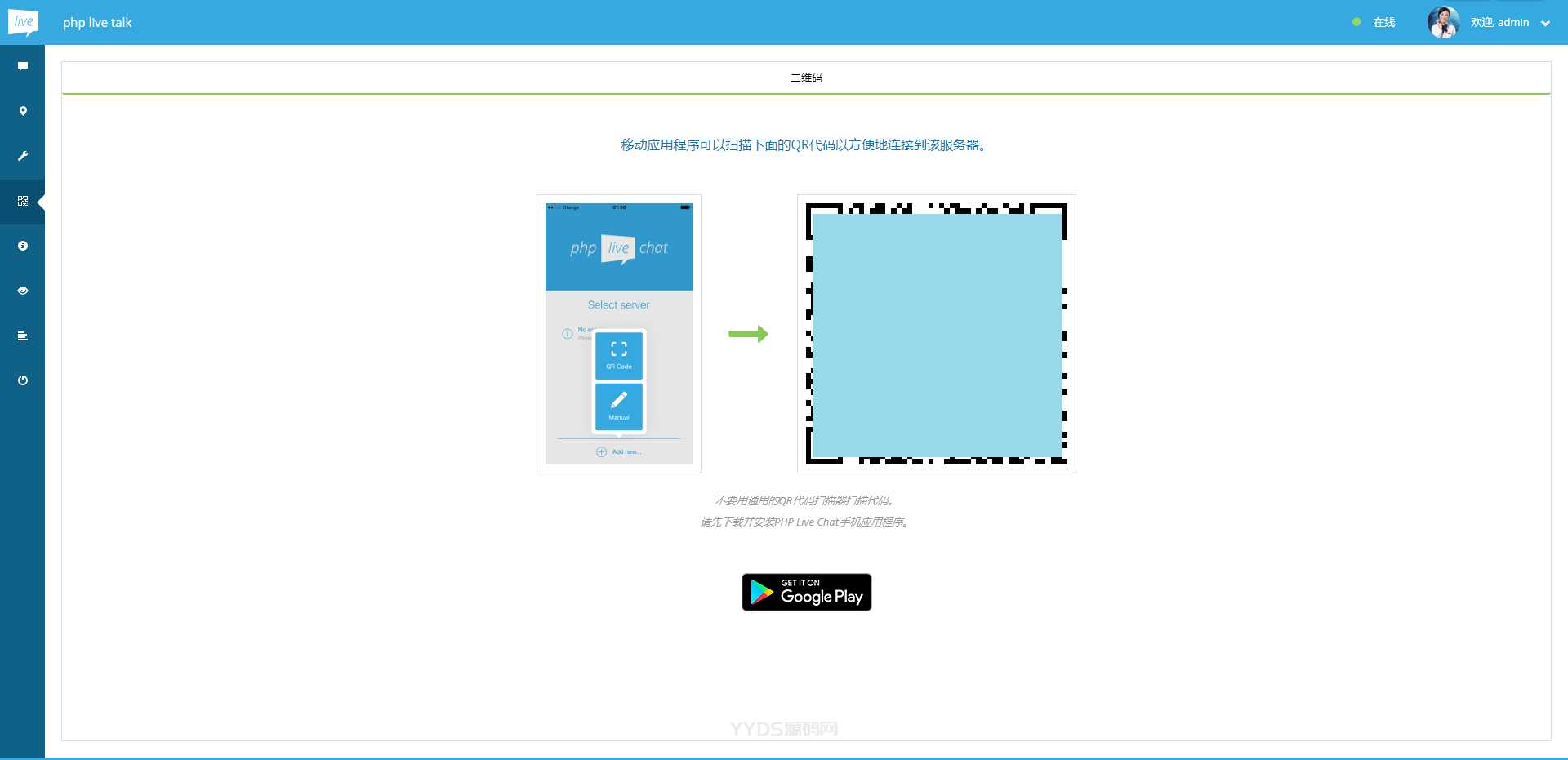The width and height of the screenshot is (1568, 760).
Task: Click the php live talk title text
Action: tap(97, 22)
